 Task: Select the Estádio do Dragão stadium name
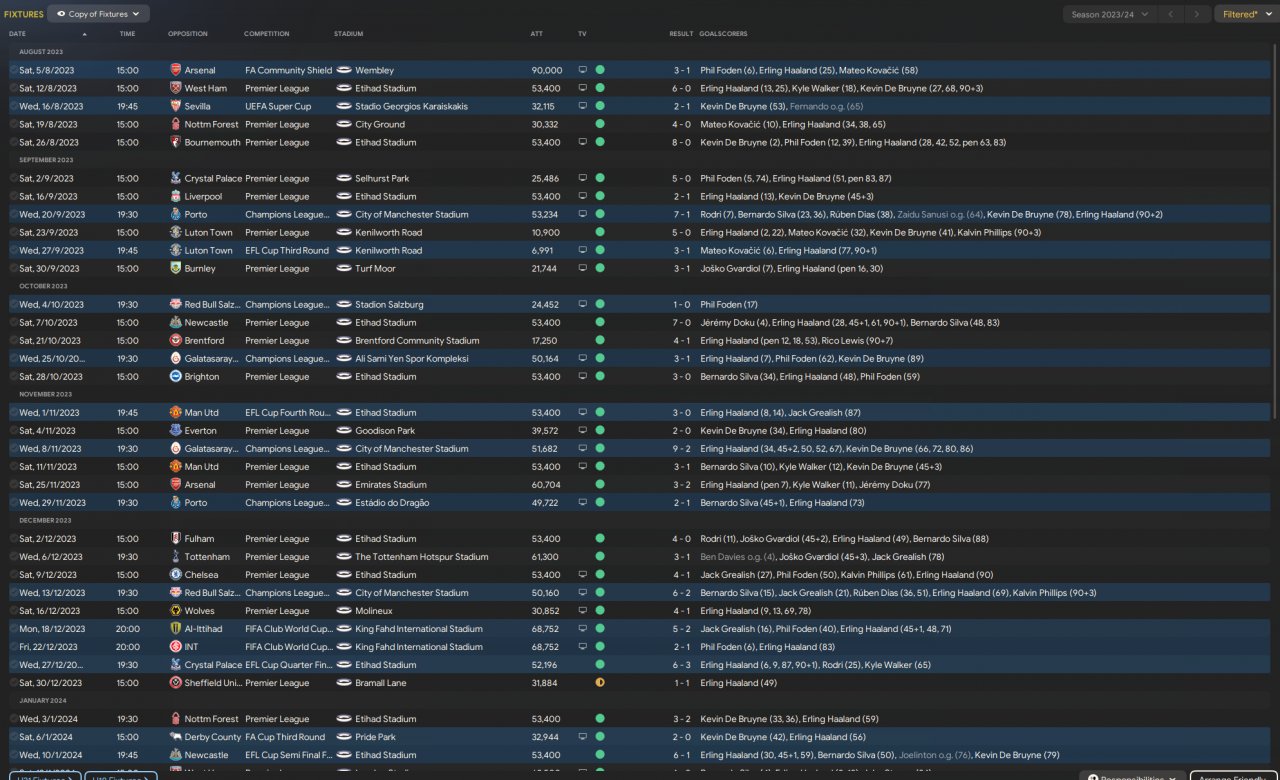point(392,503)
